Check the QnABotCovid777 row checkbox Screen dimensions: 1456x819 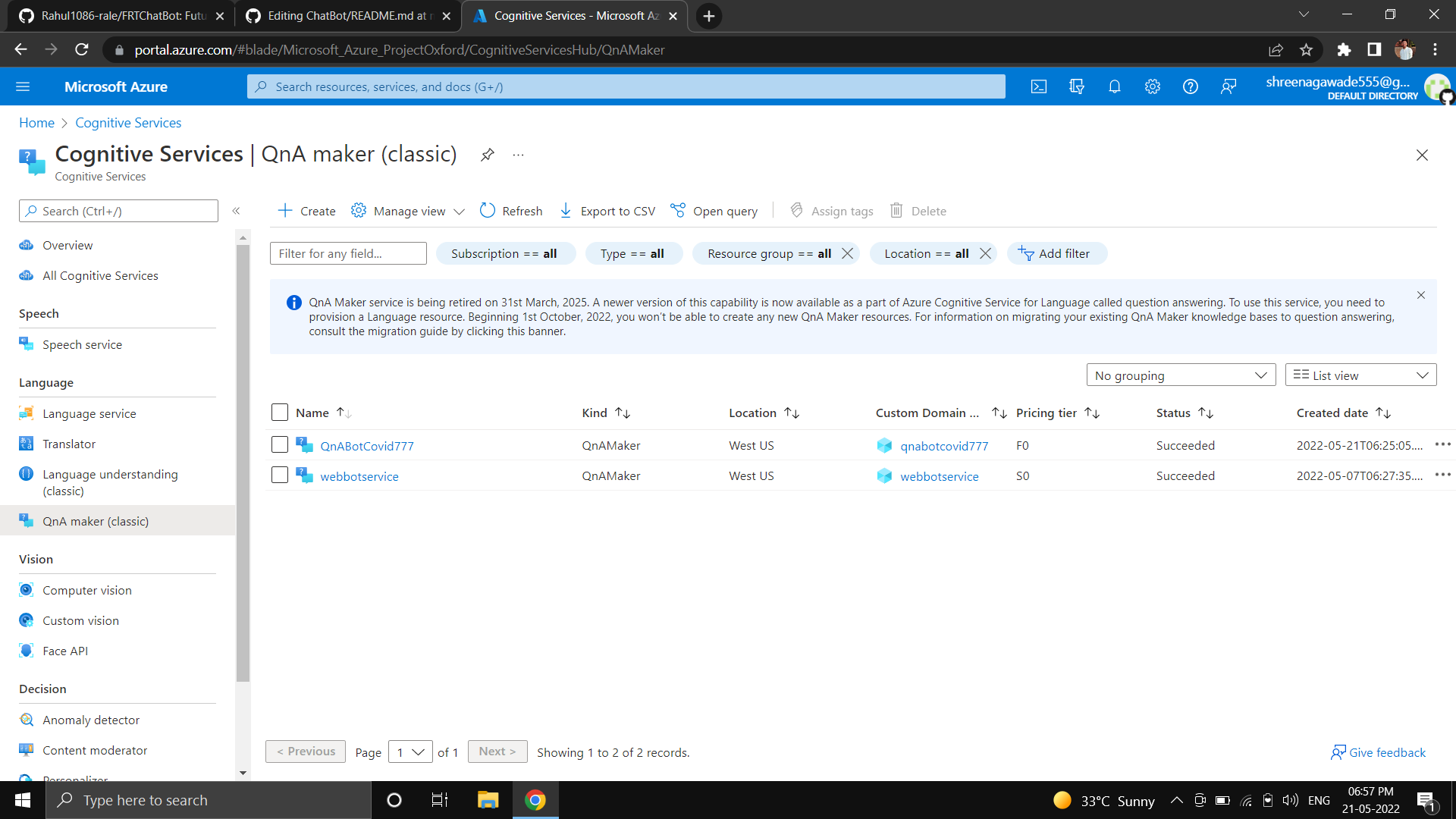280,445
